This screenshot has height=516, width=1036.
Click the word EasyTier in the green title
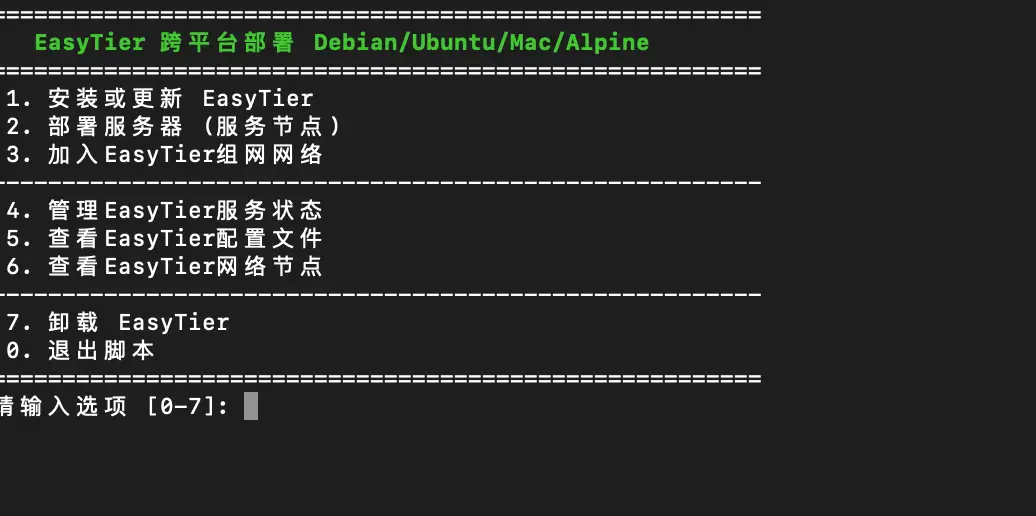[90, 43]
